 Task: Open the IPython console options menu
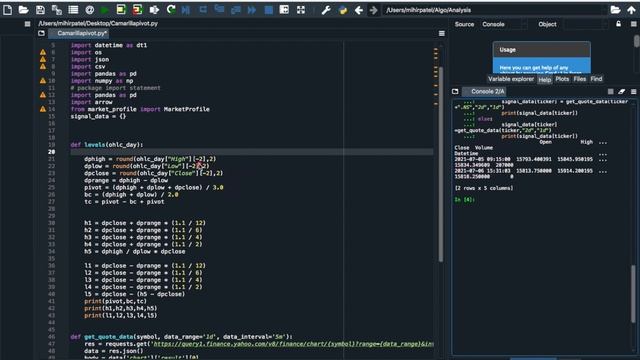633,91
